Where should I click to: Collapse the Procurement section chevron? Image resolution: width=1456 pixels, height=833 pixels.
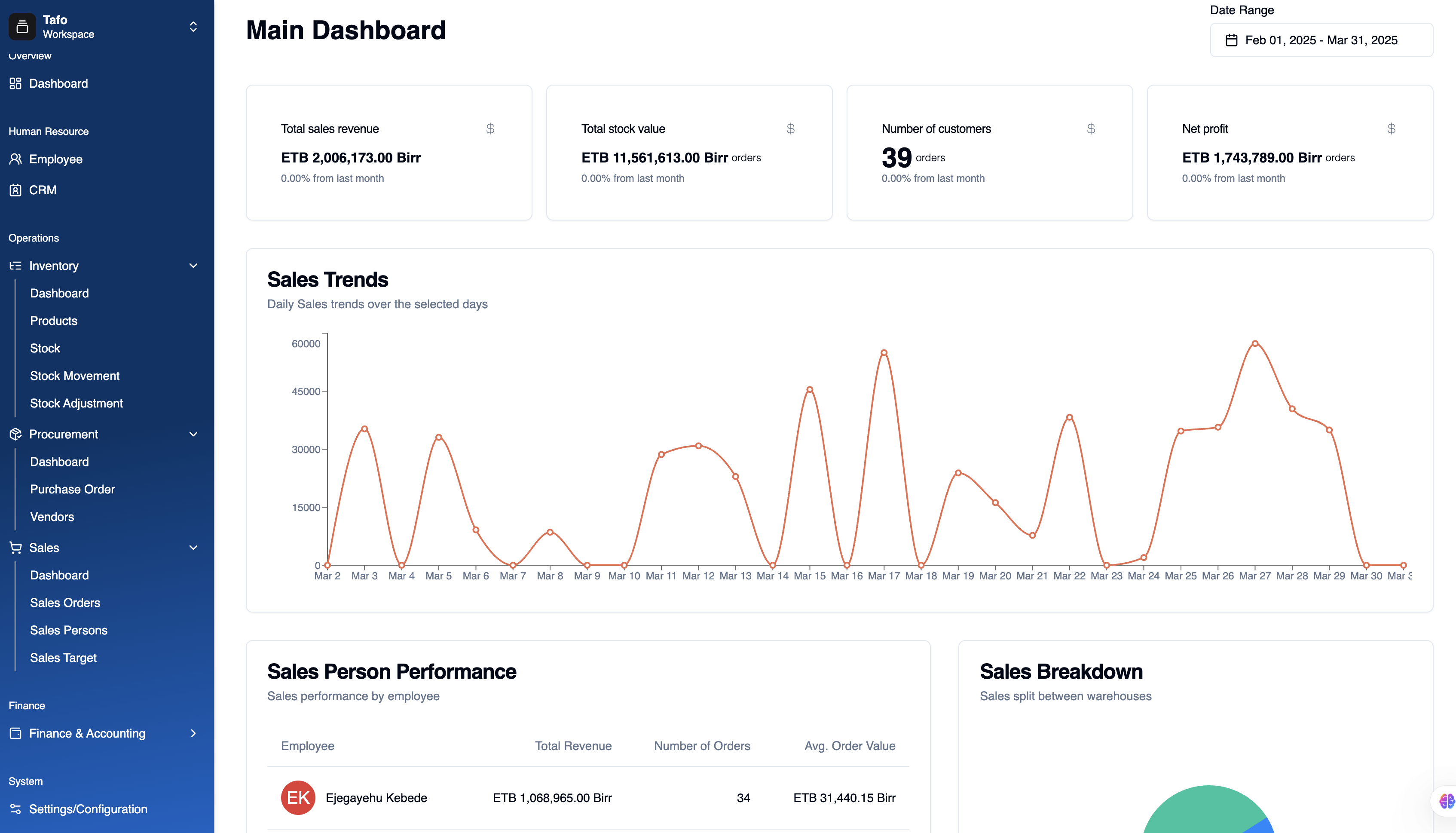click(193, 434)
